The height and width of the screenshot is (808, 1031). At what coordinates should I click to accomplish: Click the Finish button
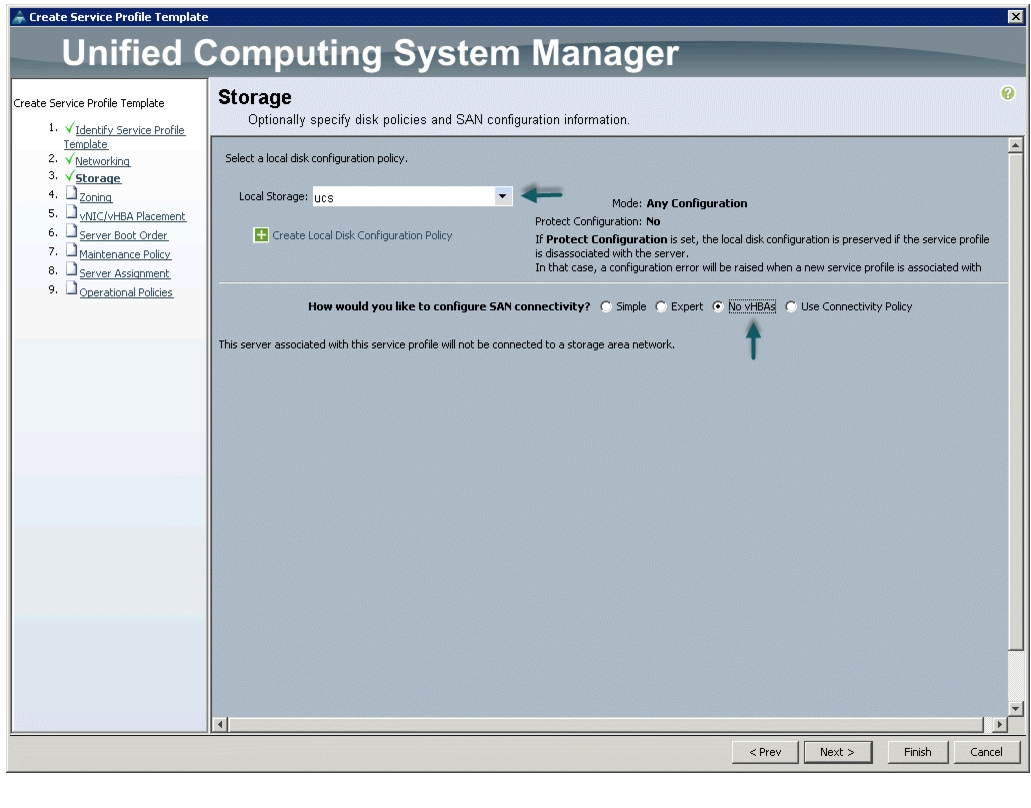point(918,752)
